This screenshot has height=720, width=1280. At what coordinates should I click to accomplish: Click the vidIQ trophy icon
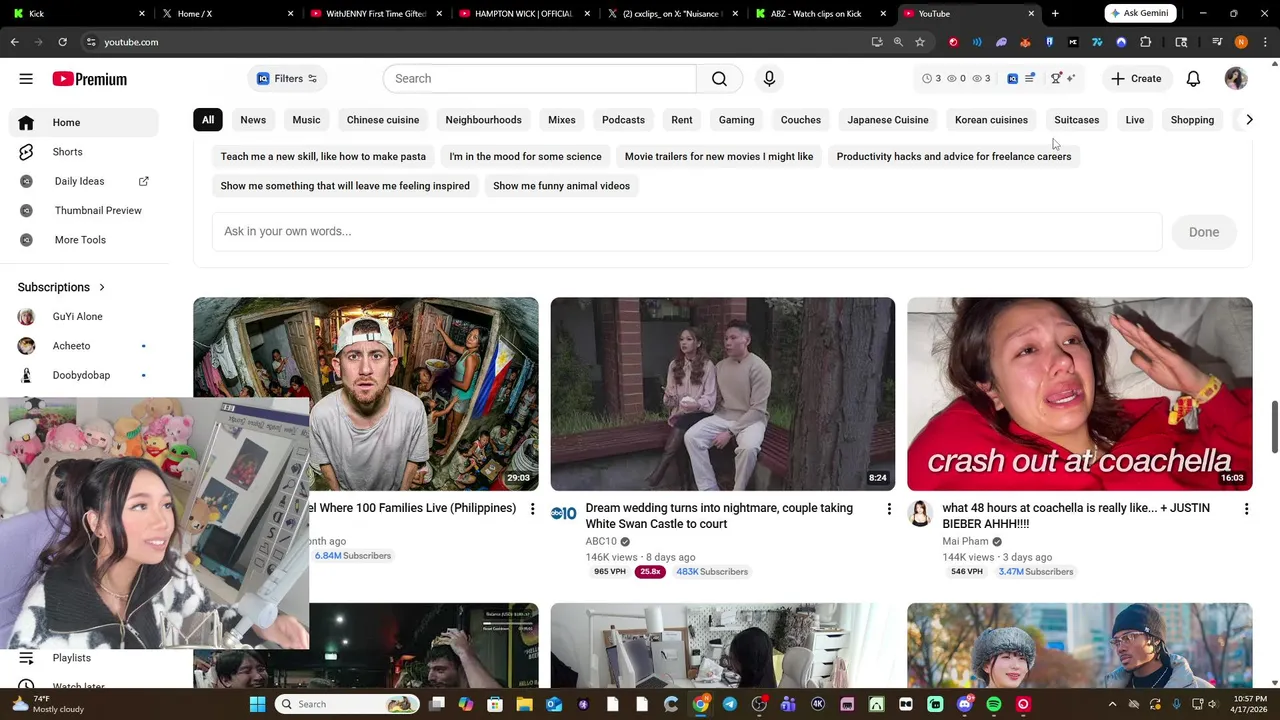click(x=1056, y=78)
